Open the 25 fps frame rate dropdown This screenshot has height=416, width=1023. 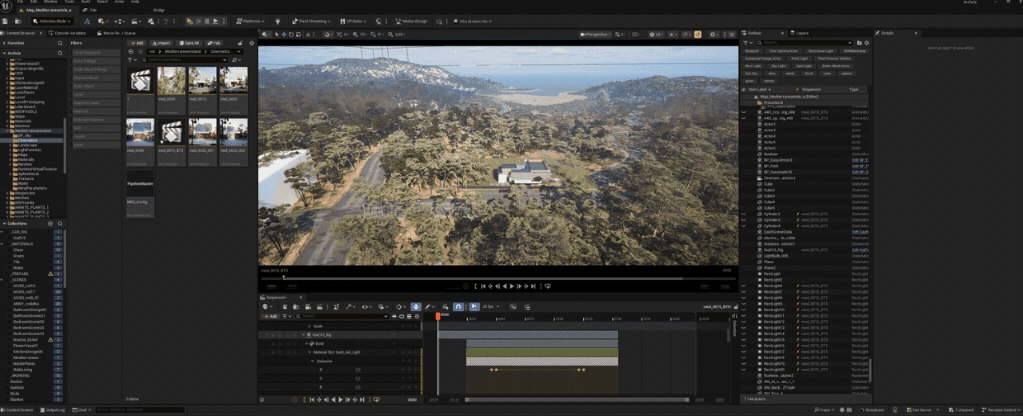[491, 306]
